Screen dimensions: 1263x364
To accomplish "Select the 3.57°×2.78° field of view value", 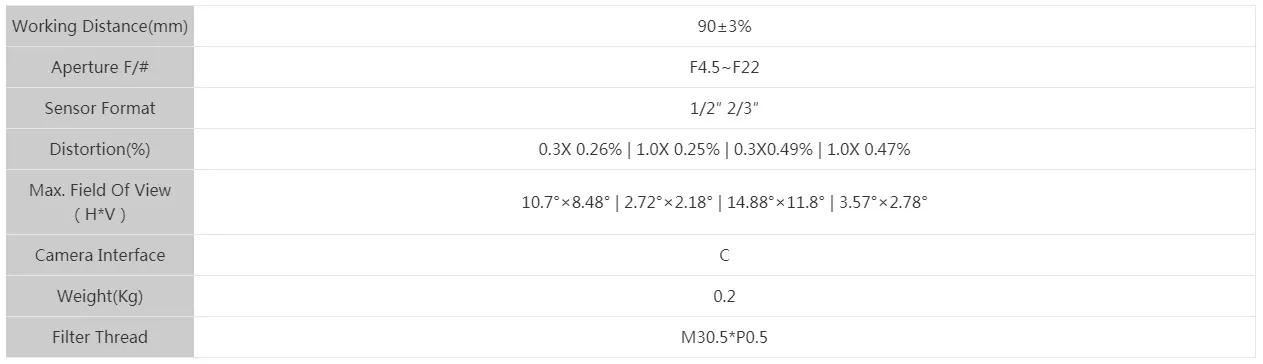I will tap(886, 202).
